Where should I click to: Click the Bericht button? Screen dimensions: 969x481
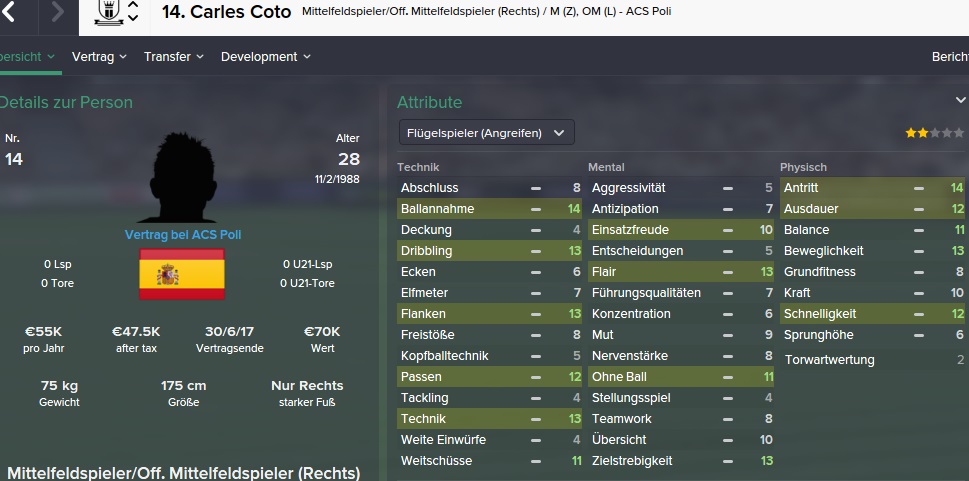point(949,57)
